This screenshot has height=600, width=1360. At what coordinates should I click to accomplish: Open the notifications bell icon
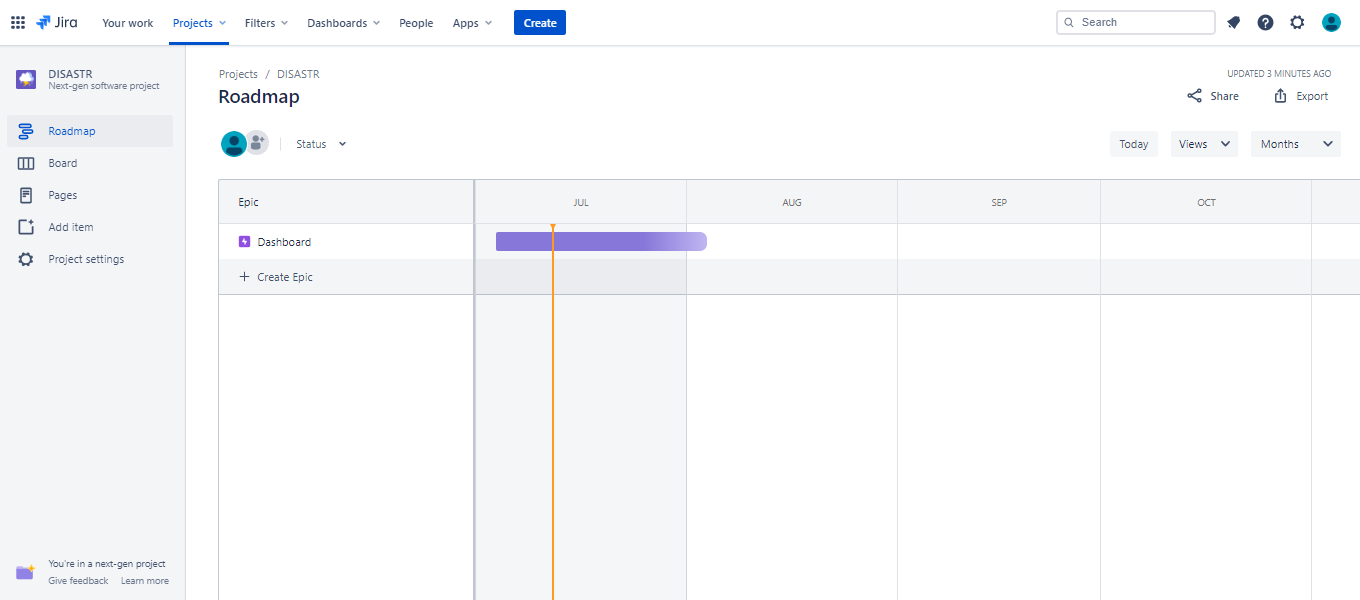click(1234, 22)
